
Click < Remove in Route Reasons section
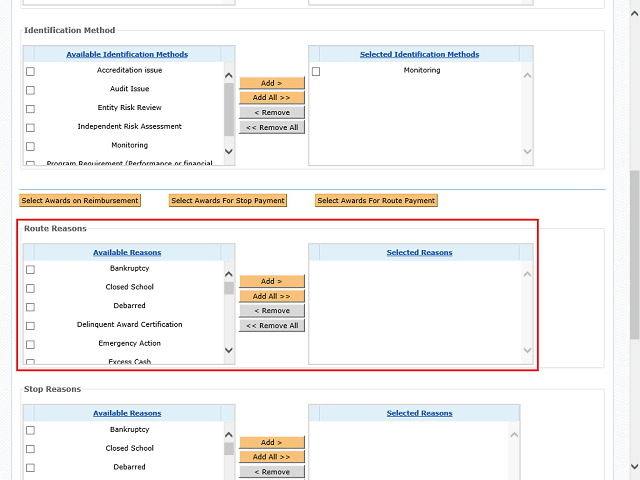(x=272, y=311)
